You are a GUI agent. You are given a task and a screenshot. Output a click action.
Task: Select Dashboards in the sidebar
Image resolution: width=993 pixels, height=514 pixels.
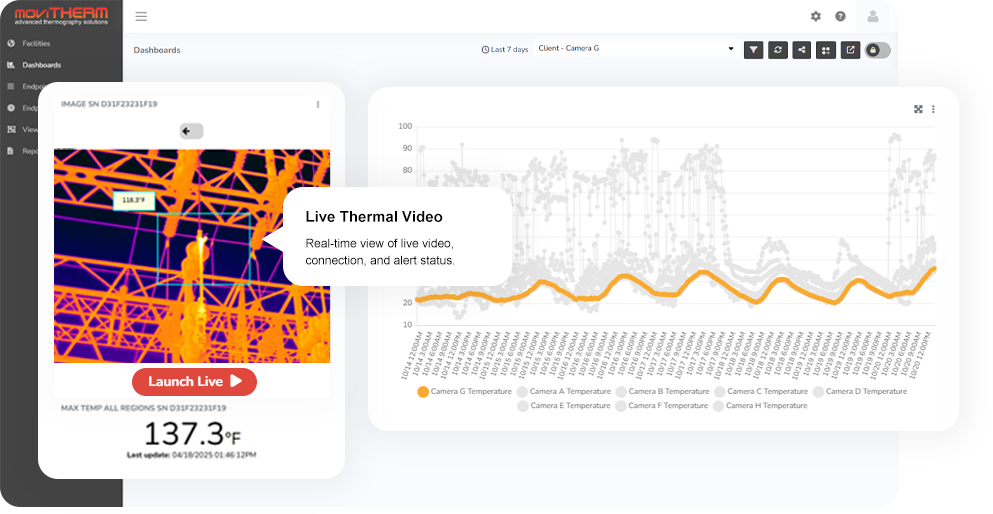click(x=41, y=65)
